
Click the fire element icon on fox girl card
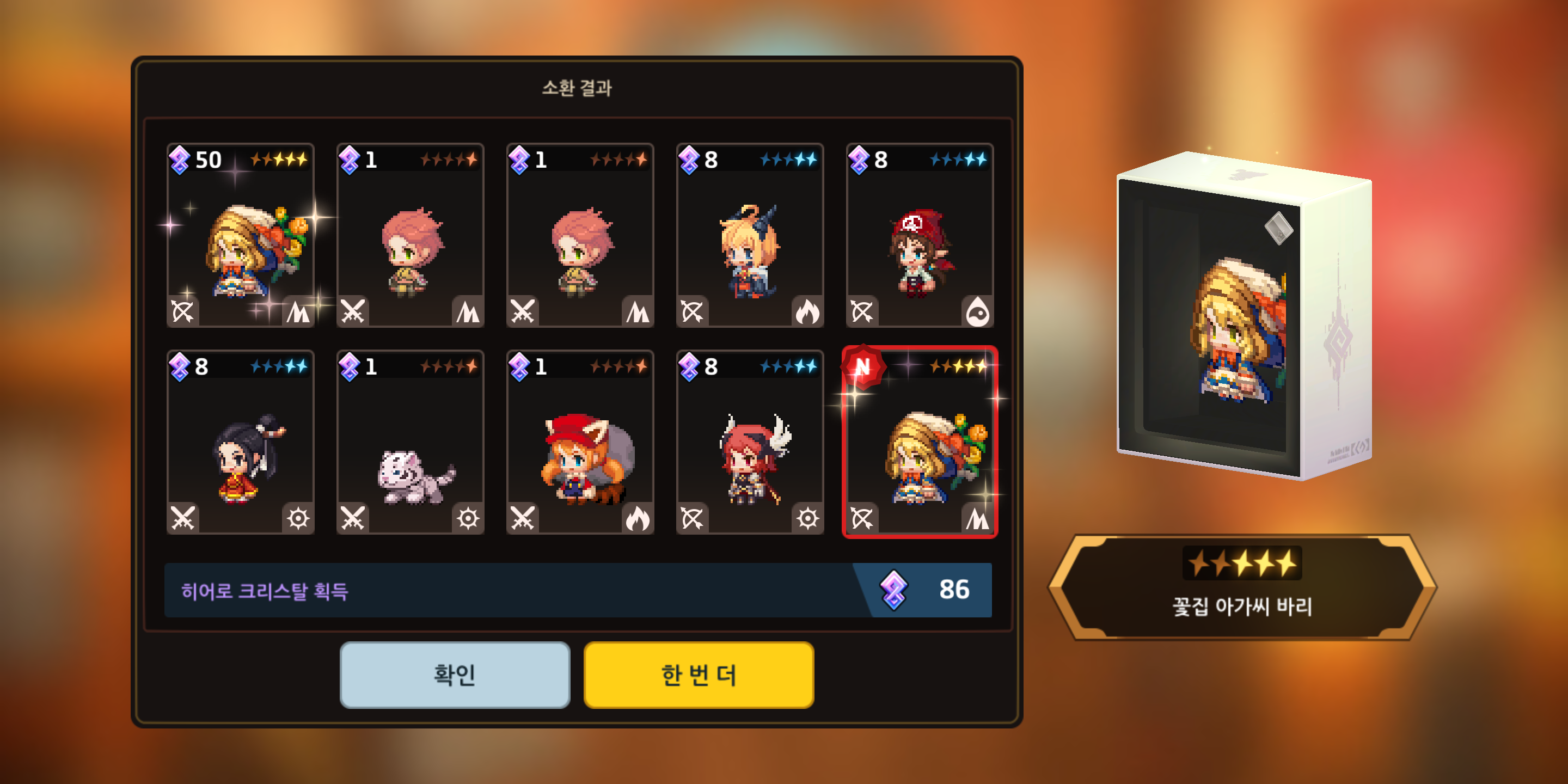(638, 519)
